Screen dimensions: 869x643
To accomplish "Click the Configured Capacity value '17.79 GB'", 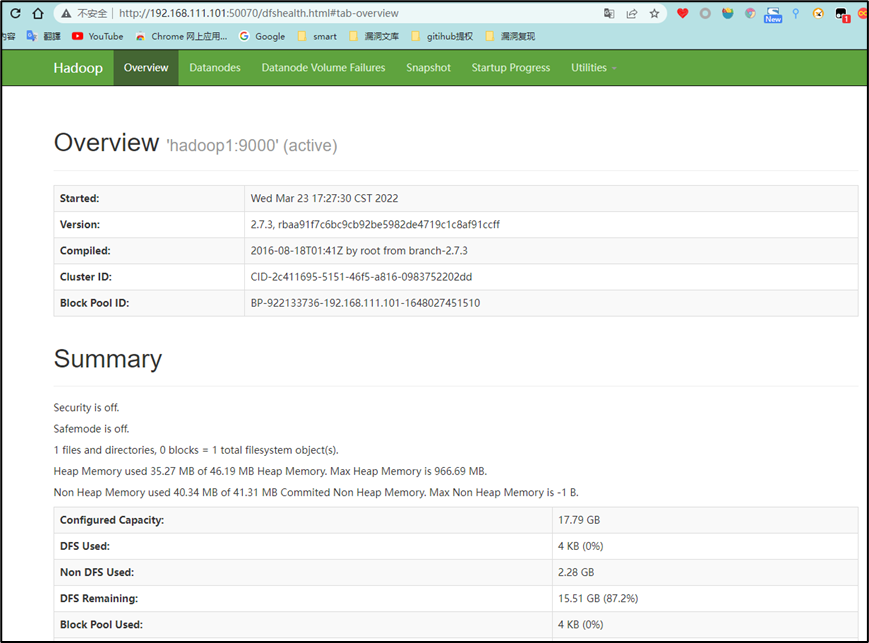I will click(579, 520).
